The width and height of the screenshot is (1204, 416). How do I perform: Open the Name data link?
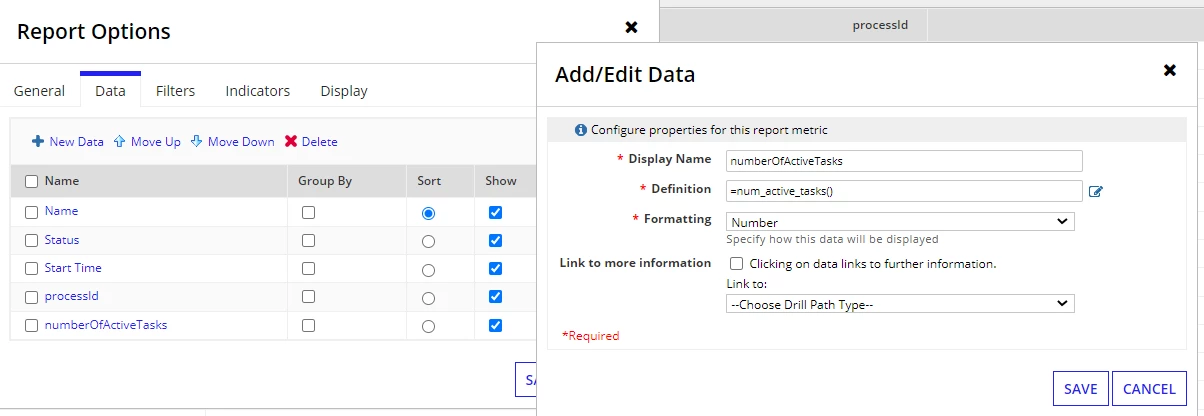[61, 212]
